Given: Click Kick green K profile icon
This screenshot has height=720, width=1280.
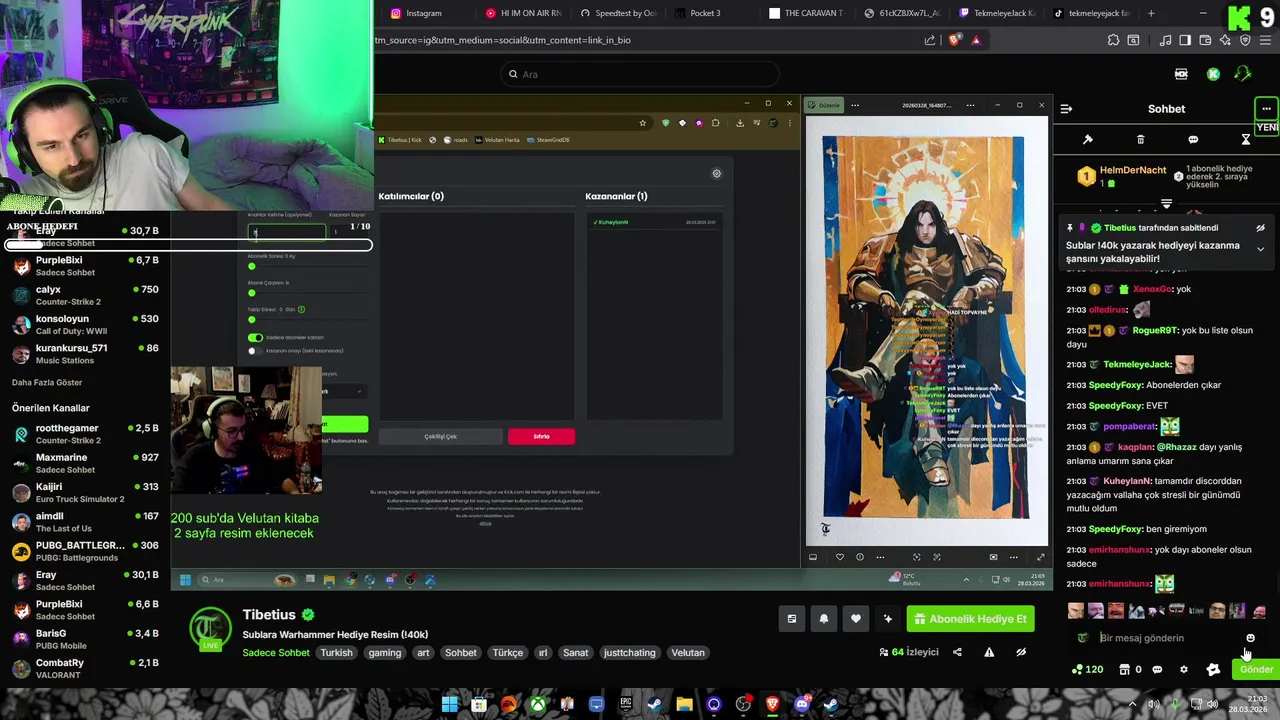Looking at the screenshot, I should pyautogui.click(x=1213, y=74).
